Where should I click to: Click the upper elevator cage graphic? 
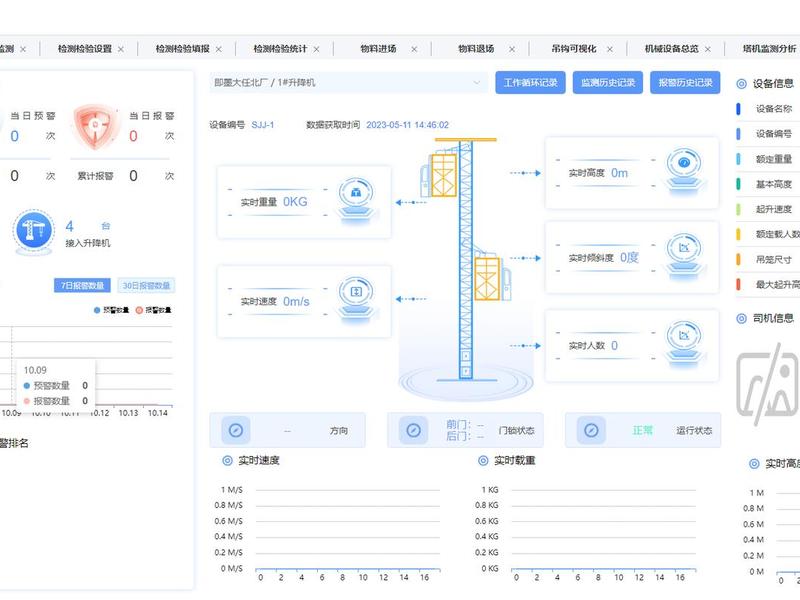click(443, 174)
